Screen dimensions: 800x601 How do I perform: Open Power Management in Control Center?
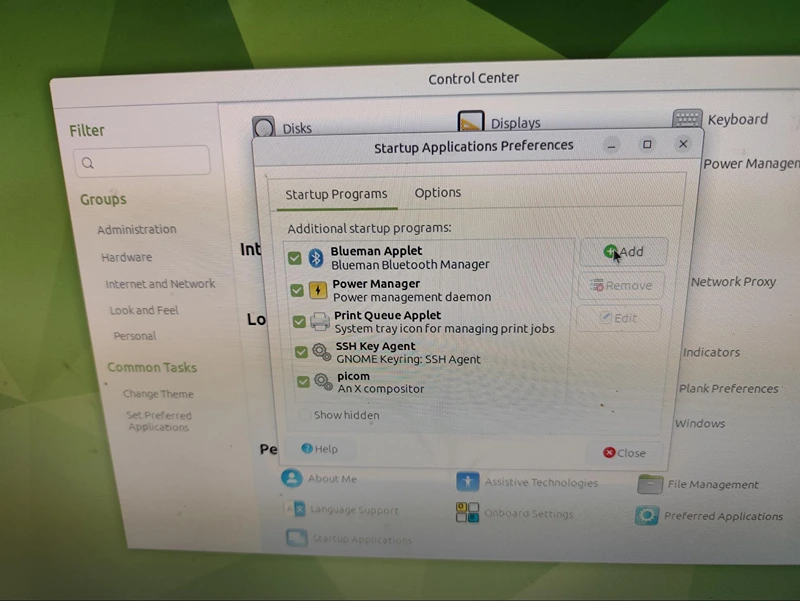(x=751, y=164)
